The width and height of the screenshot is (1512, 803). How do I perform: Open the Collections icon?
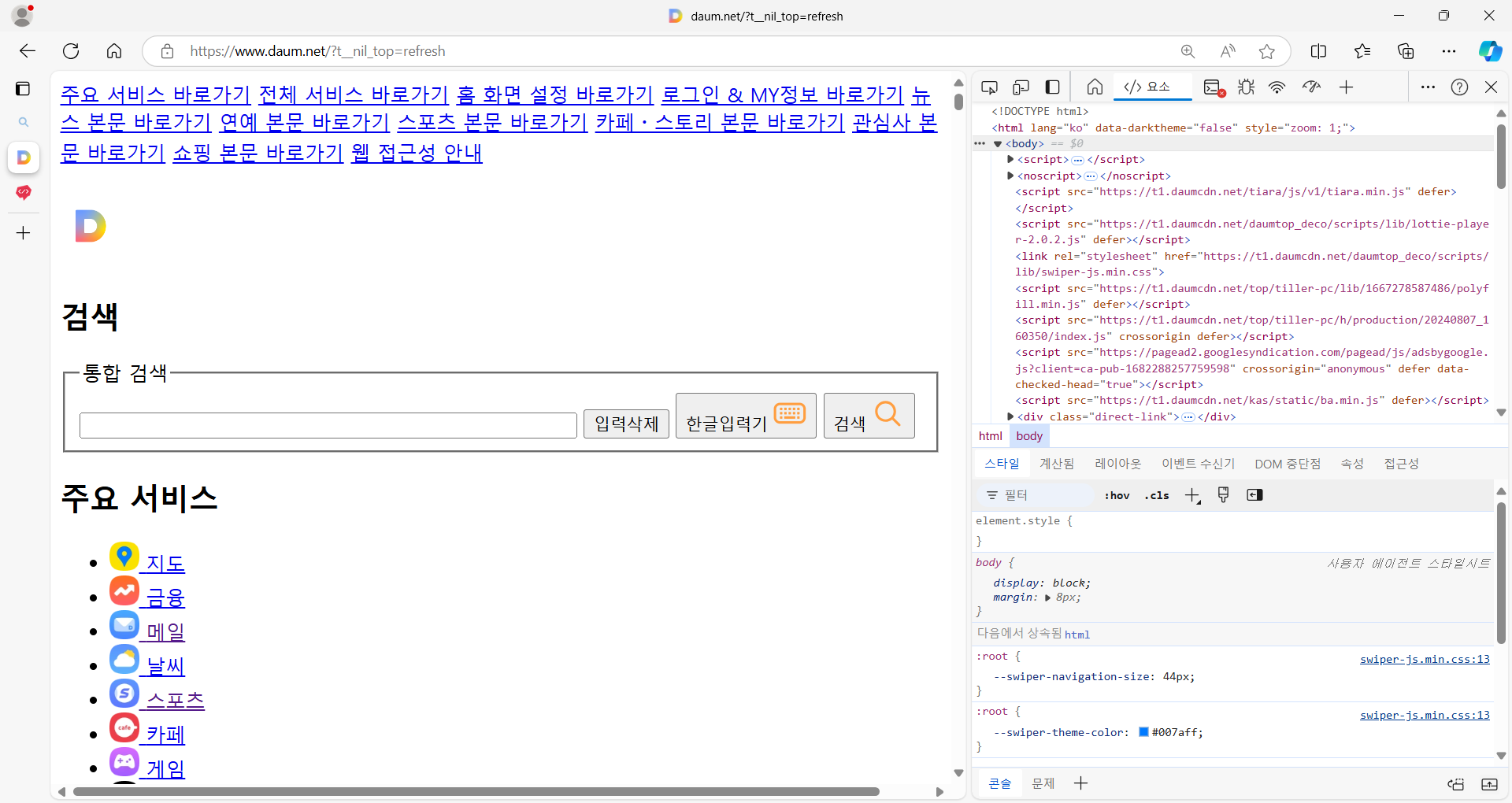1406,51
